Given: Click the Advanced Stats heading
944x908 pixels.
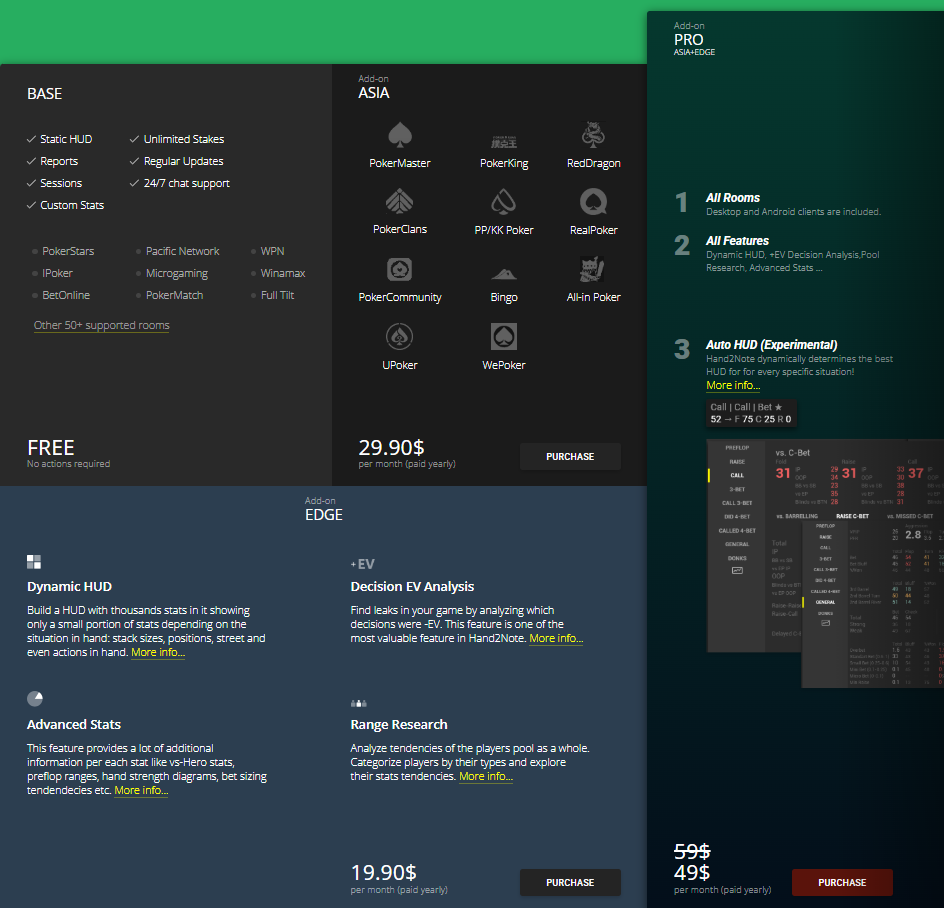Looking at the screenshot, I should [x=73, y=724].
